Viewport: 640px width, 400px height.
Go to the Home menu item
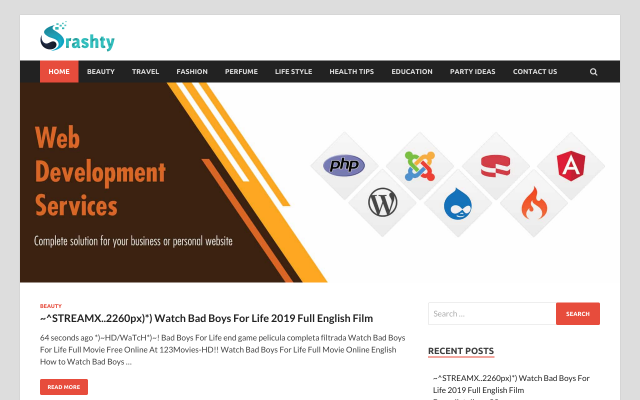click(x=59, y=71)
